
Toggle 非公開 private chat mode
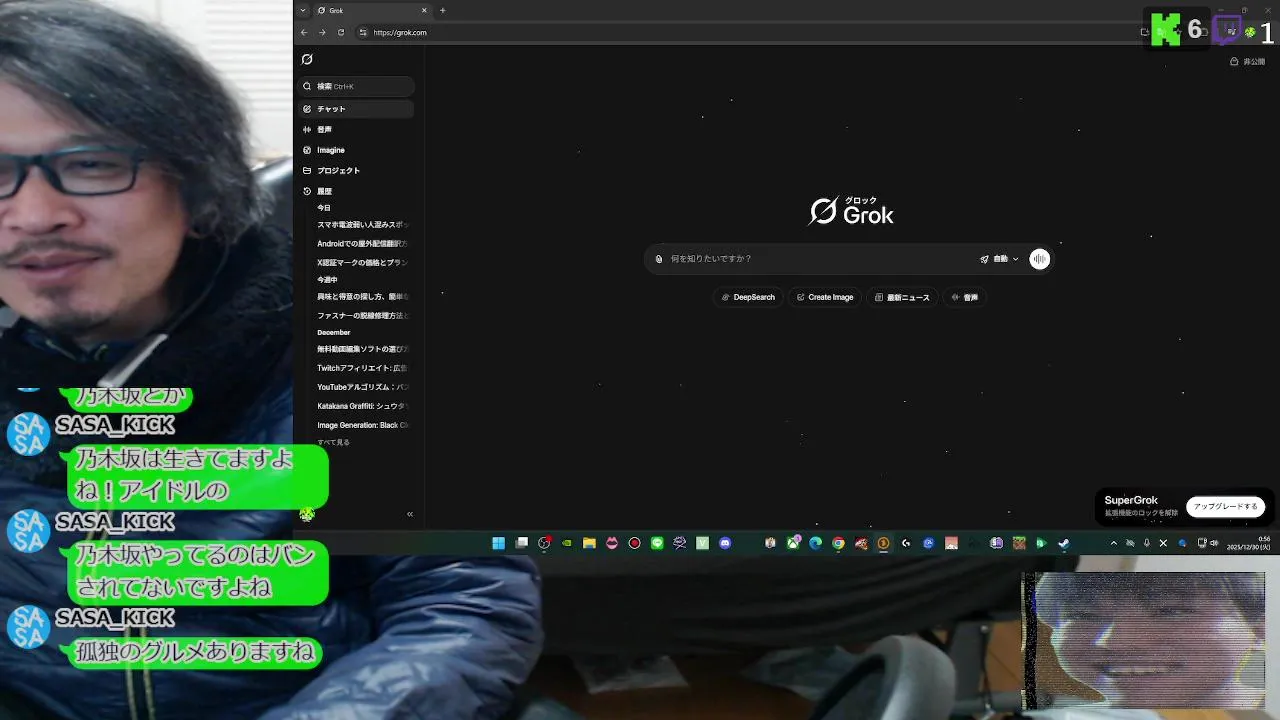(x=1248, y=62)
